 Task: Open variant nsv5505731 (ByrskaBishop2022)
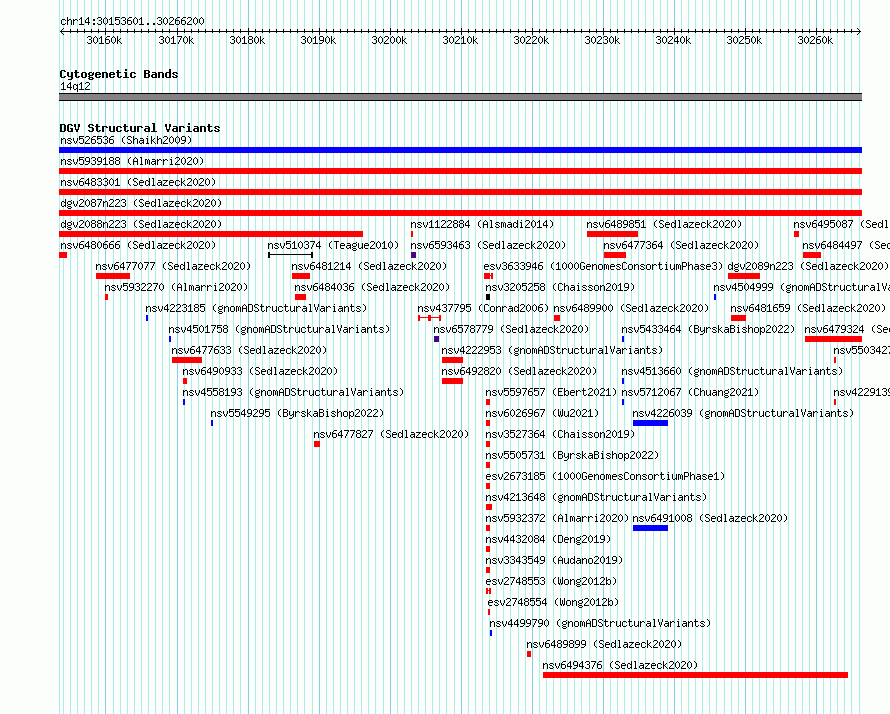[x=572, y=455]
